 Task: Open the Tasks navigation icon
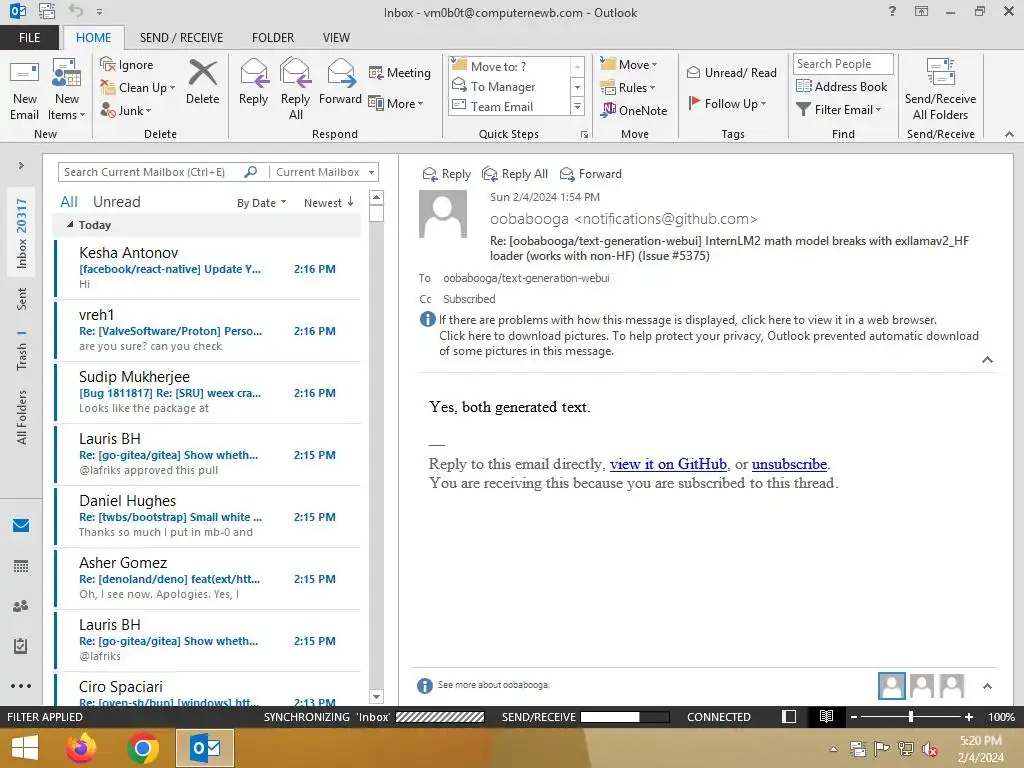[21, 646]
